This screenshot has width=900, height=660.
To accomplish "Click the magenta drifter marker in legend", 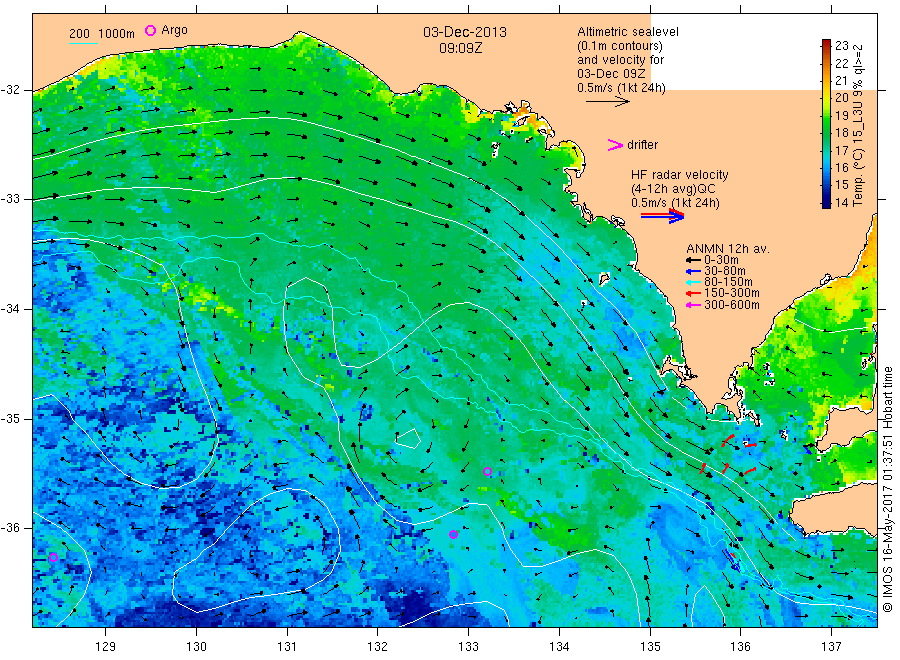I will pos(615,145).
